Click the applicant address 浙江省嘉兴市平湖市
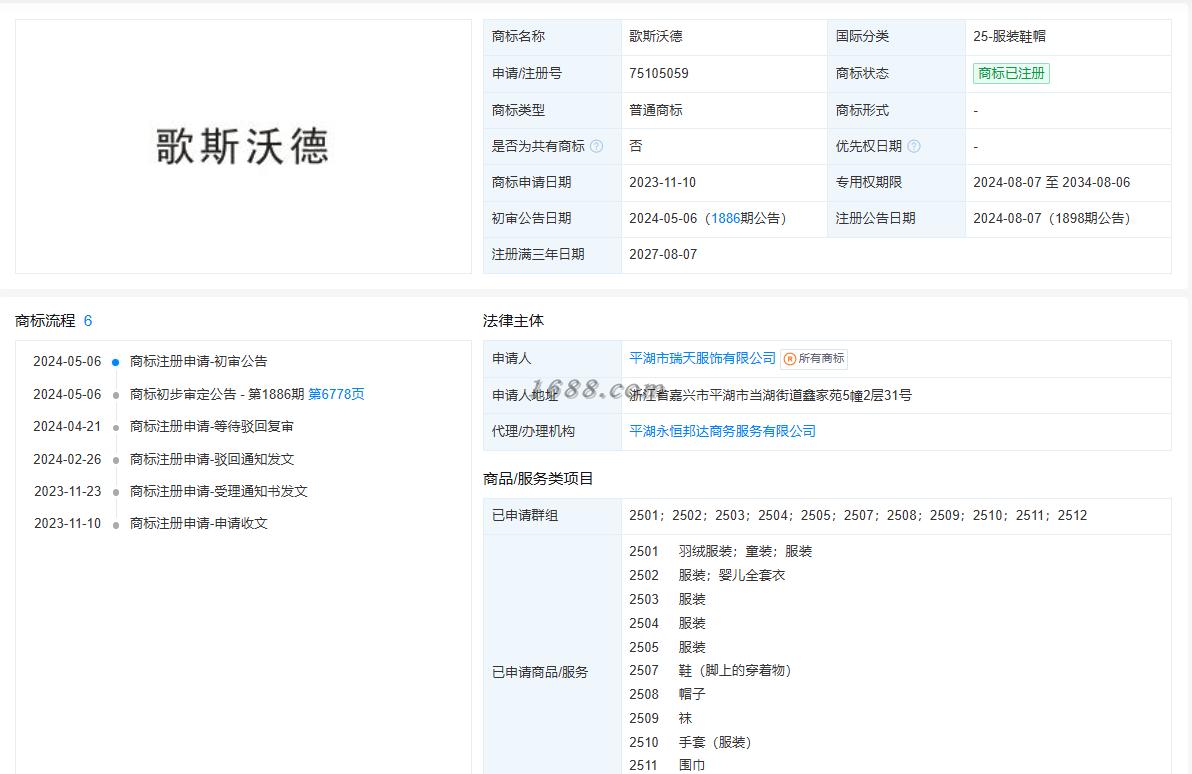Viewport: 1192px width, 774px height. pyautogui.click(x=771, y=395)
